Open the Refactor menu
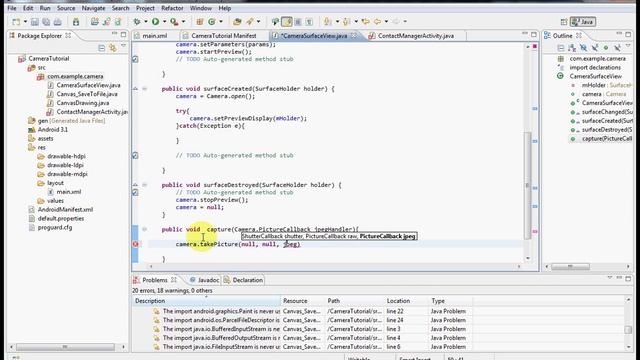Screen dimensions: 640x360 pyautogui.click(x=172, y=8)
